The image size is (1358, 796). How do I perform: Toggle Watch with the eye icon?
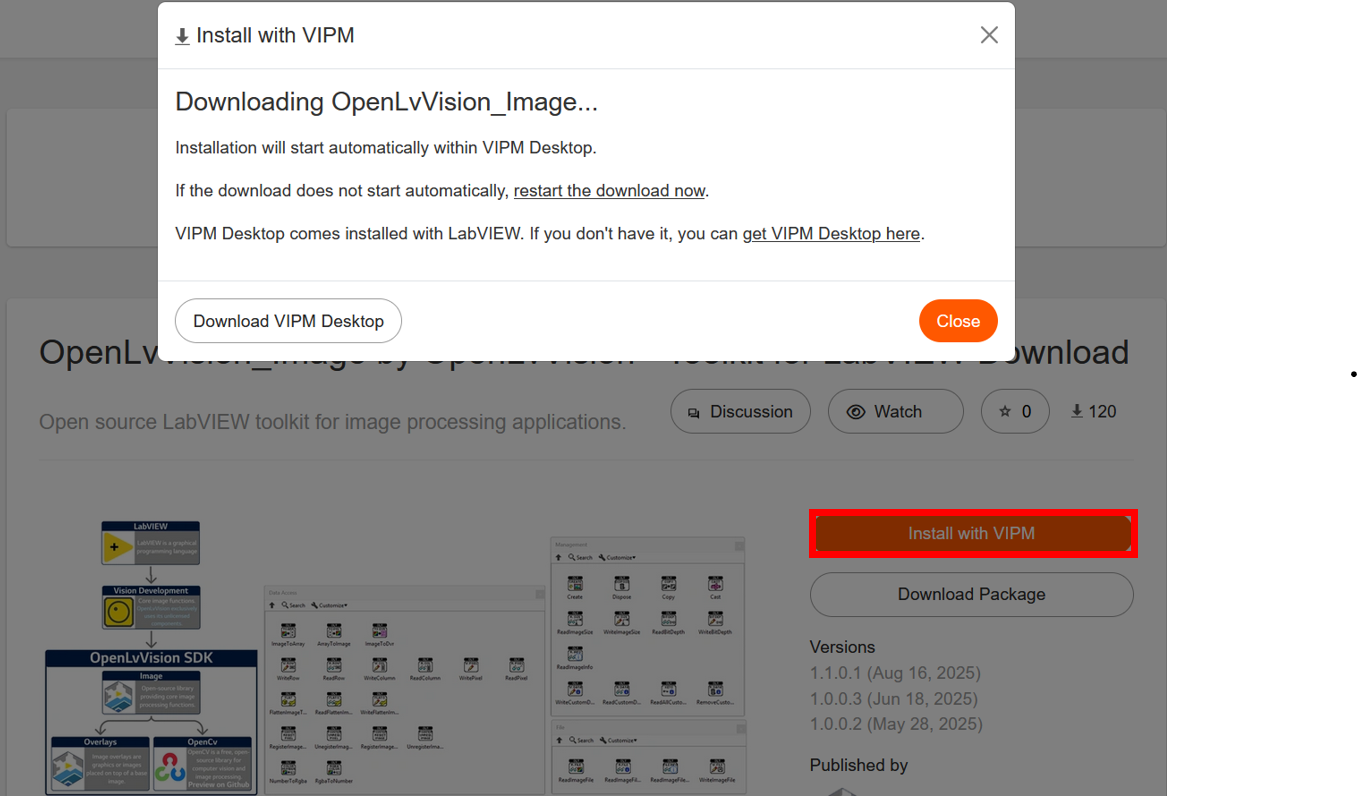tap(895, 411)
